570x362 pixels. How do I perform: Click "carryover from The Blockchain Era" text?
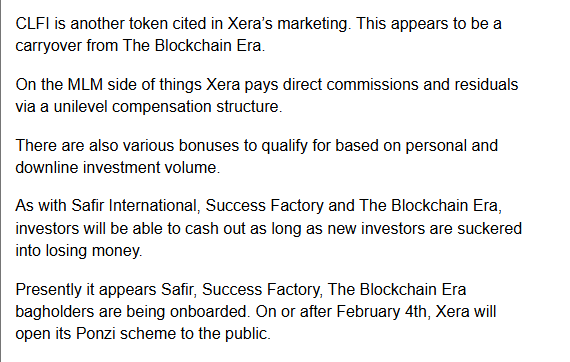[x=139, y=46]
